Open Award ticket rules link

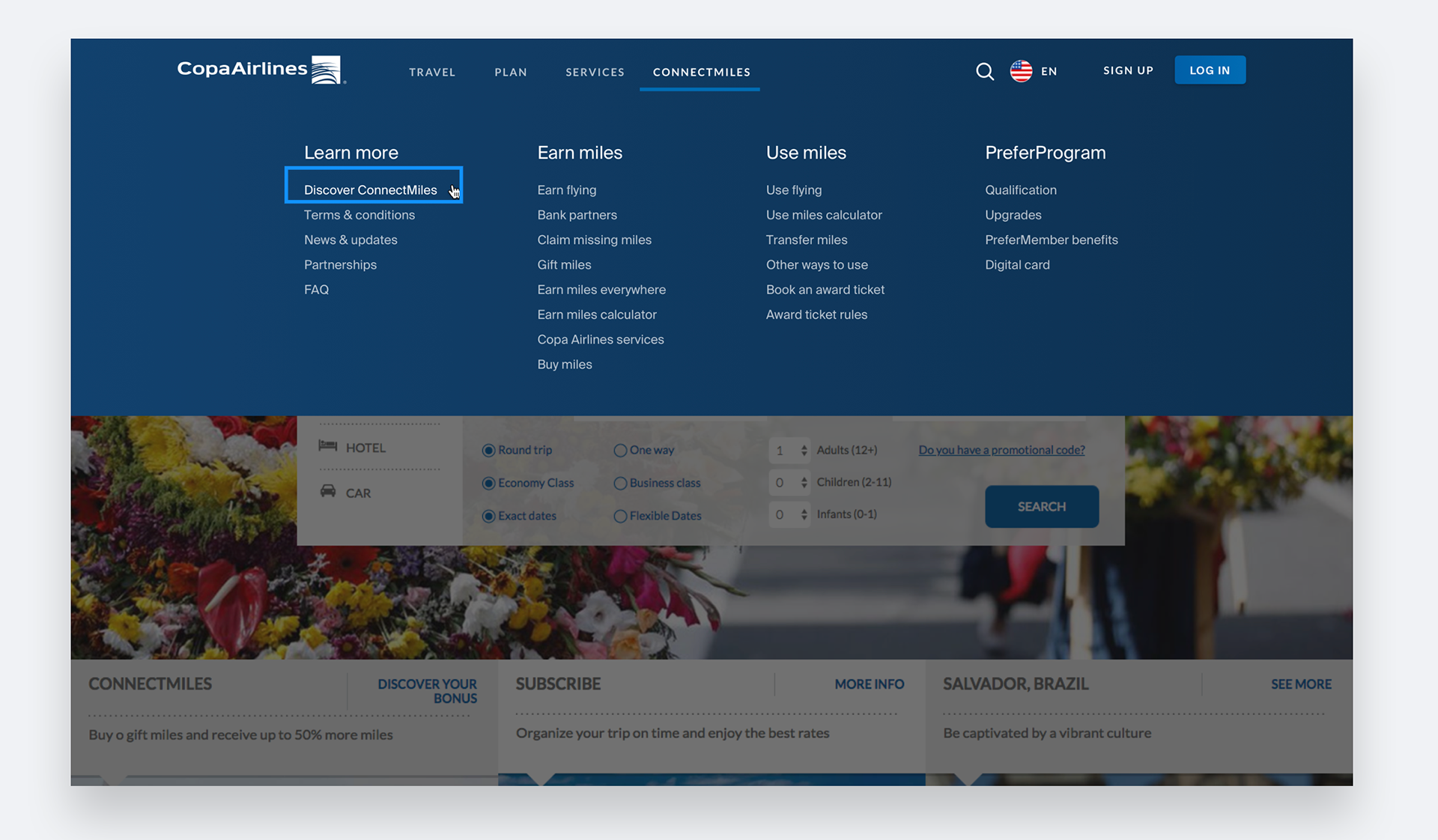816,314
